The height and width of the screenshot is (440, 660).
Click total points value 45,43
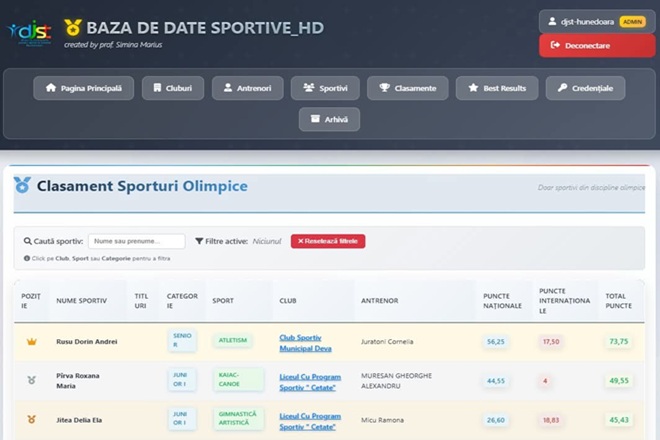tap(619, 420)
